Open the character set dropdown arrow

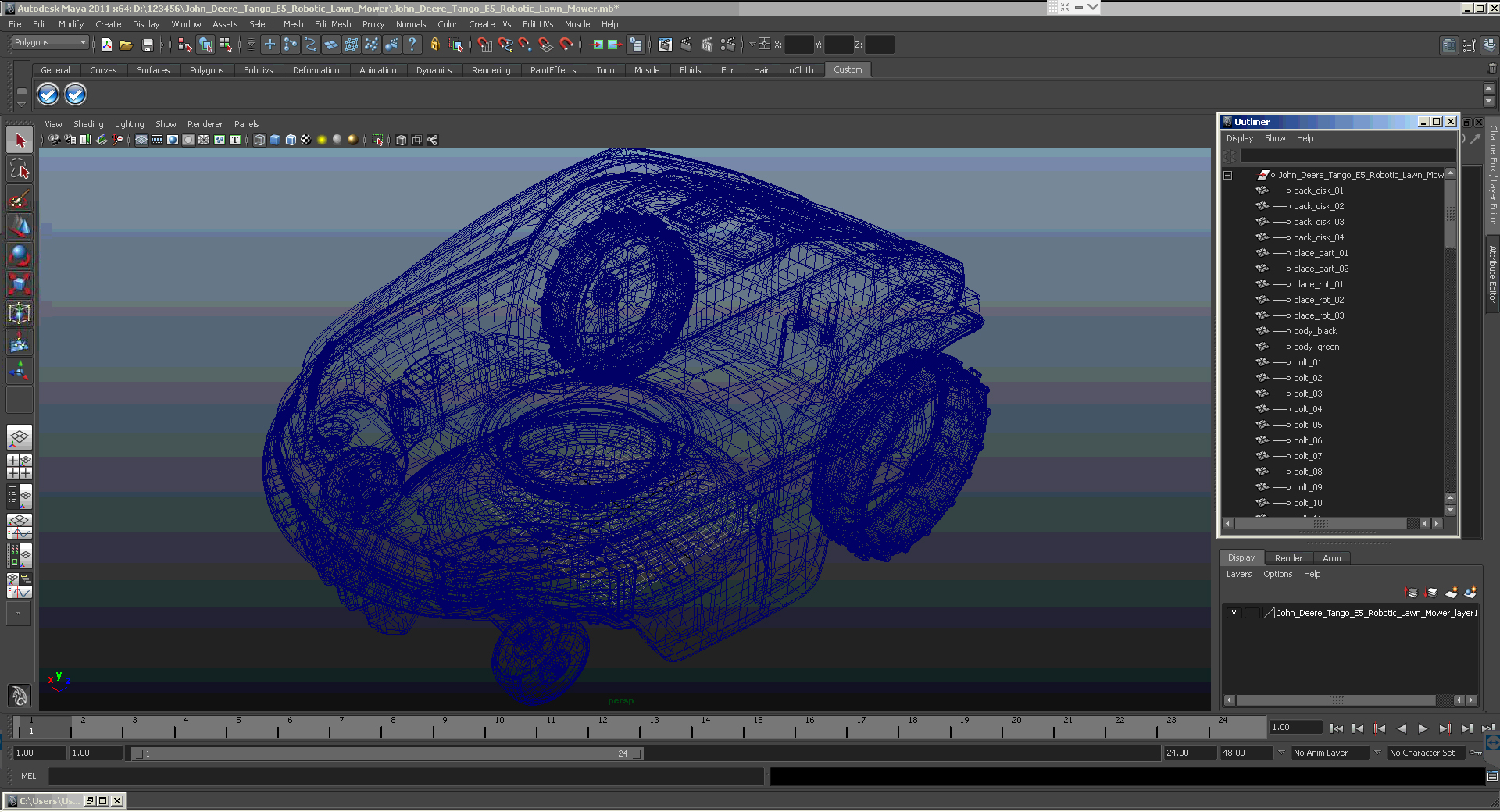1378,753
